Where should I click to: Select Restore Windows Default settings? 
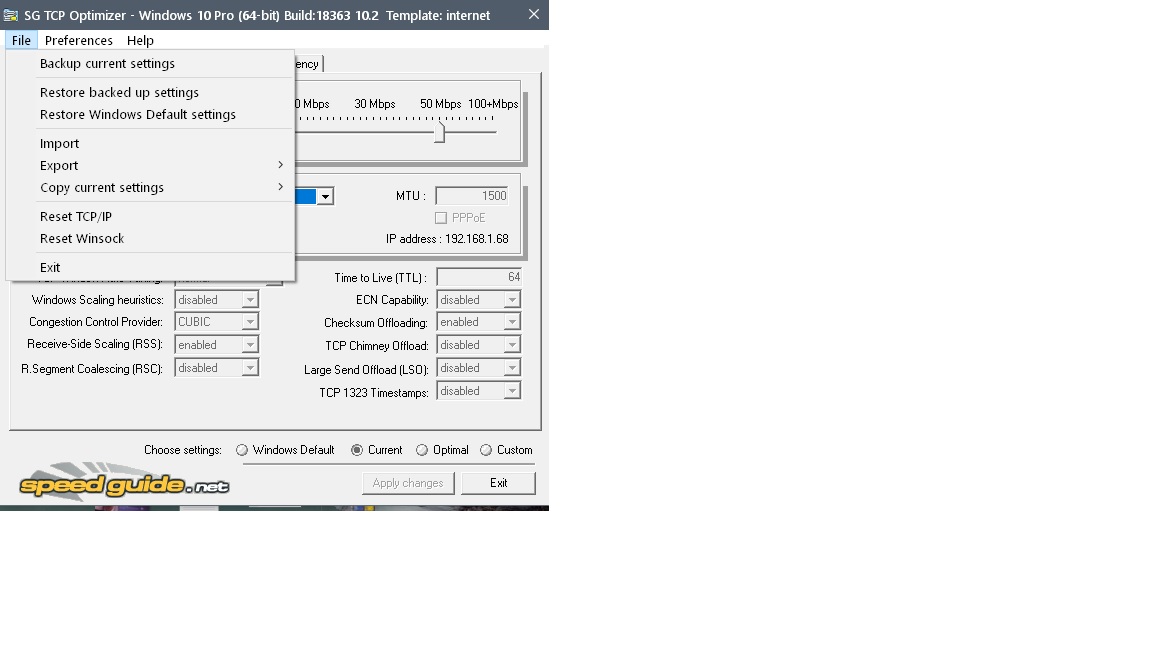click(x=138, y=115)
